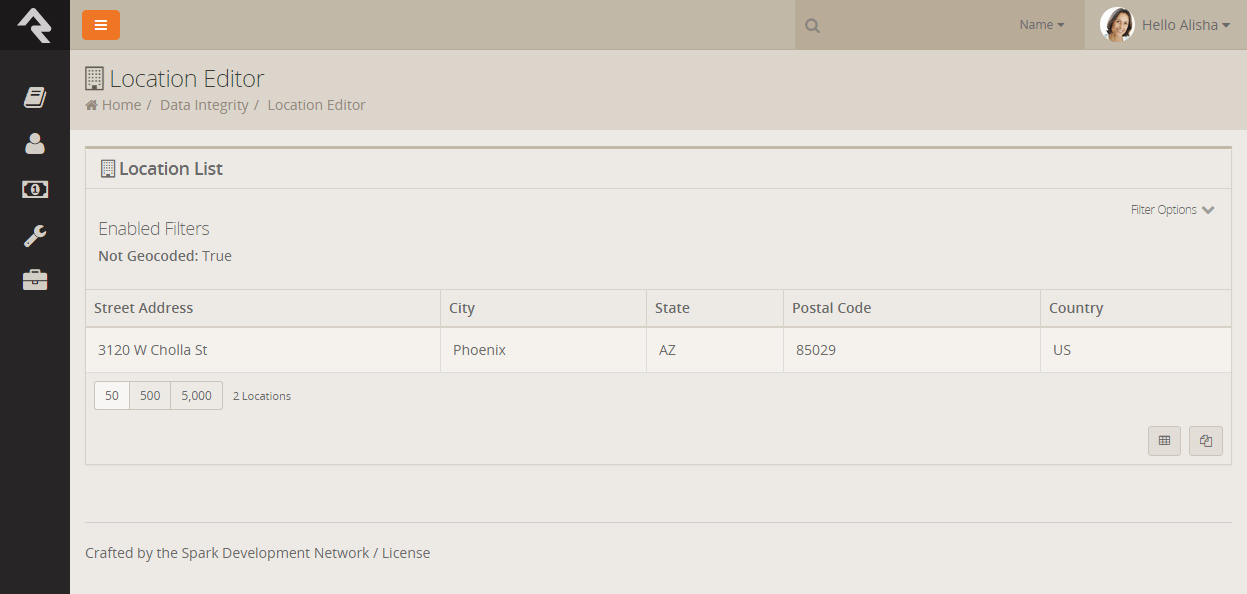Go to Data Integrity breadcrumb link

[x=204, y=105]
